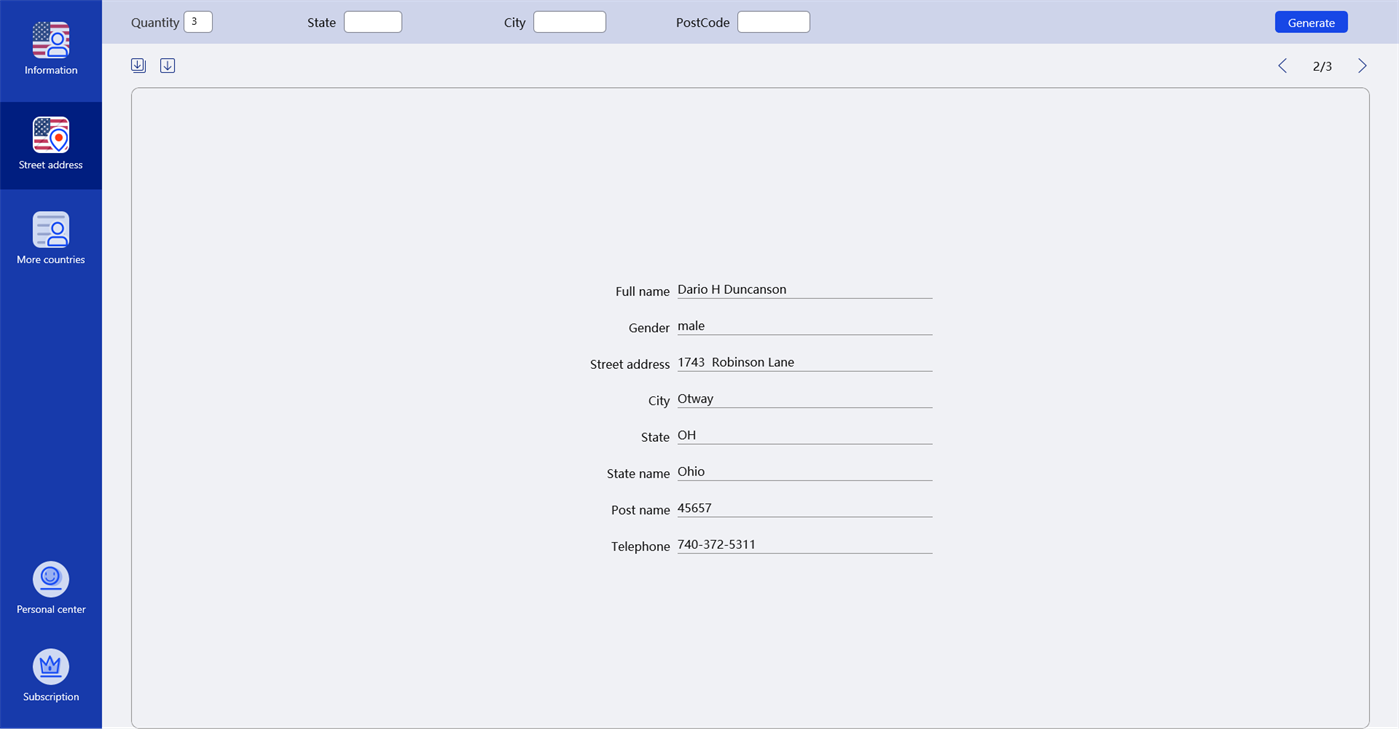Show the previous address with the left chevron
This screenshot has width=1399, height=729.
click(x=1282, y=66)
